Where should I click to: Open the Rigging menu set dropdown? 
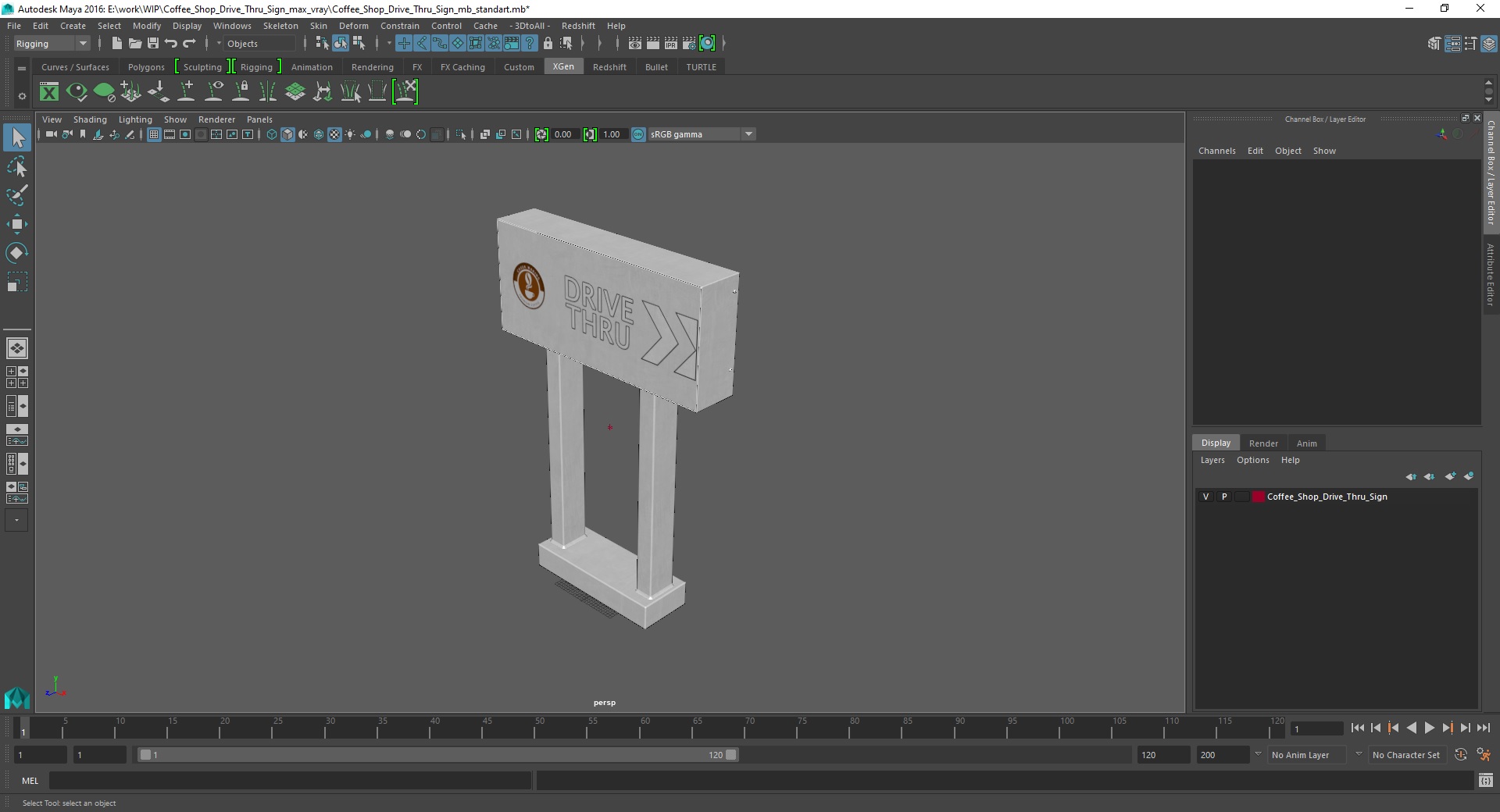pos(52,44)
